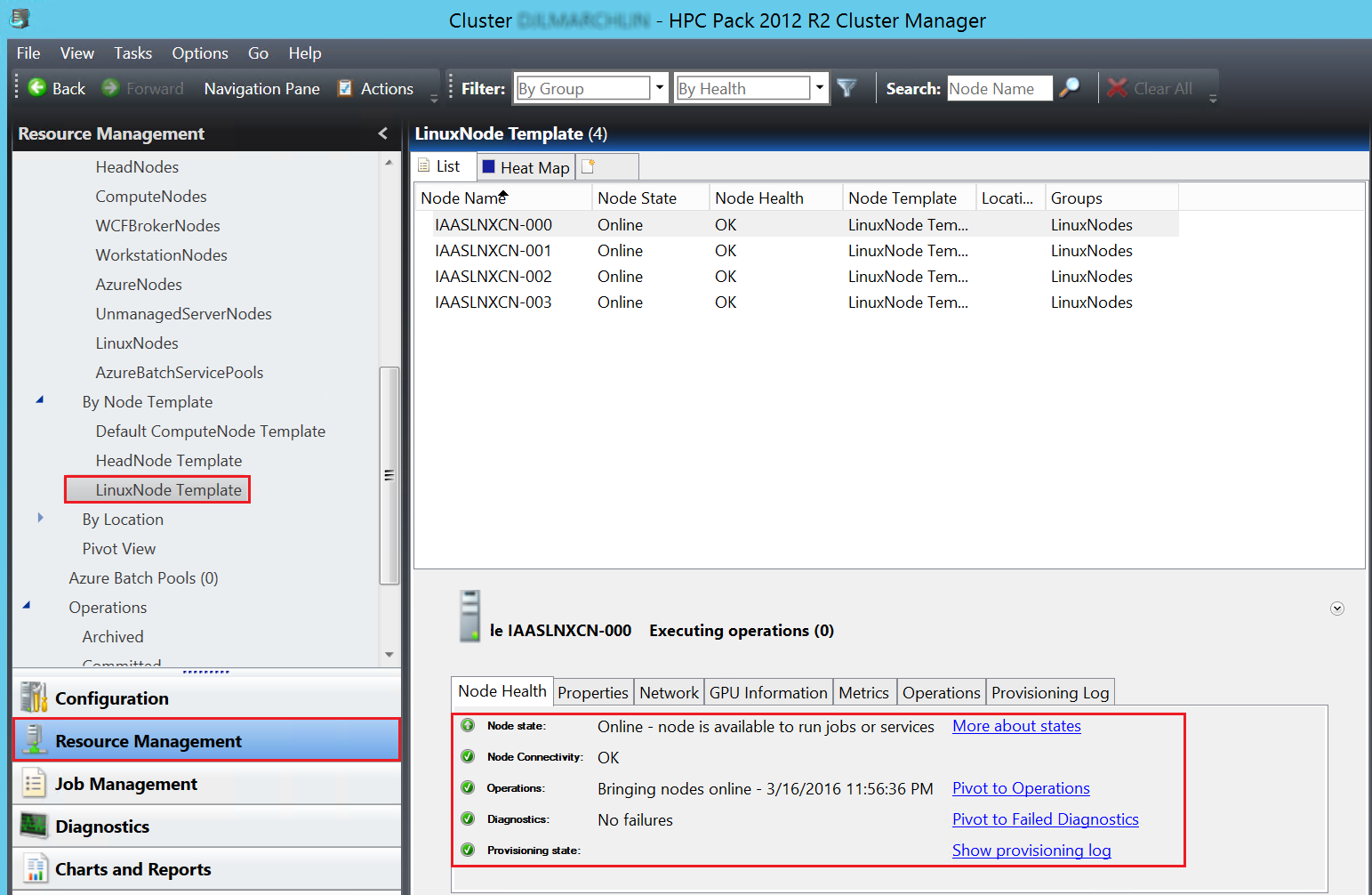Click the green Diagnostics status icon
Image resolution: width=1372 pixels, height=895 pixels.
(x=468, y=818)
